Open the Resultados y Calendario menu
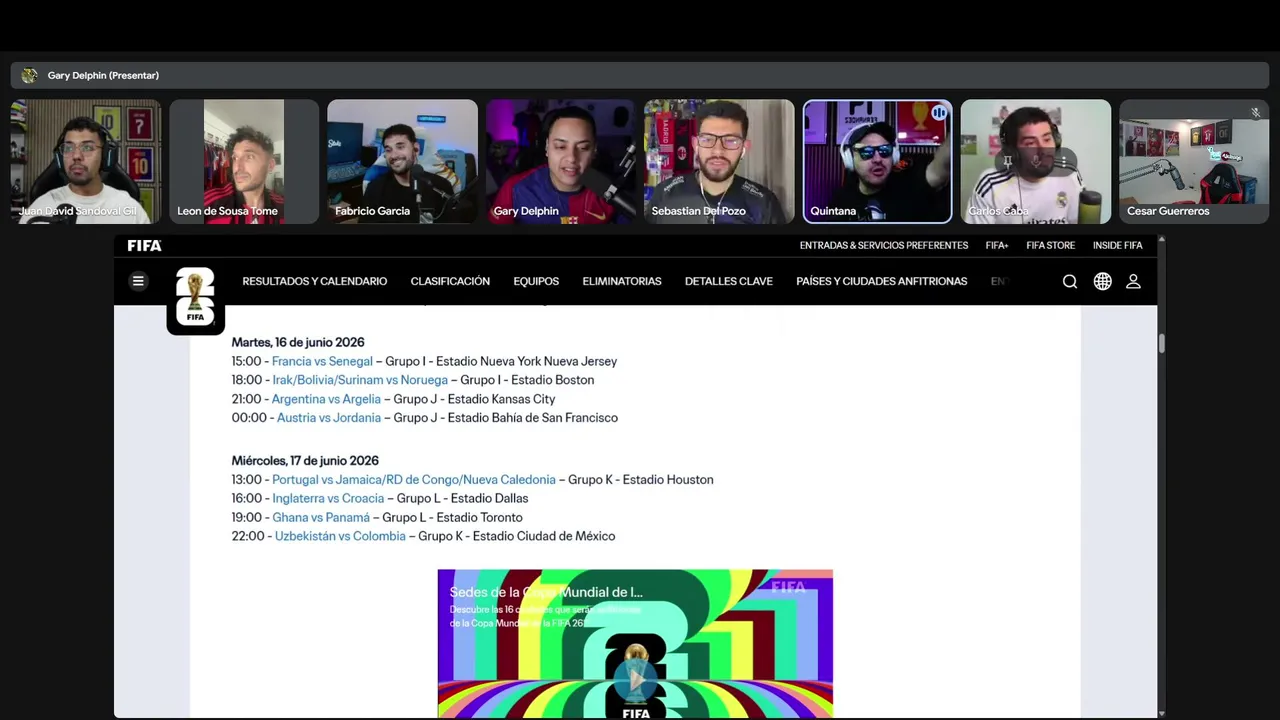The image size is (1280, 720). tap(314, 282)
